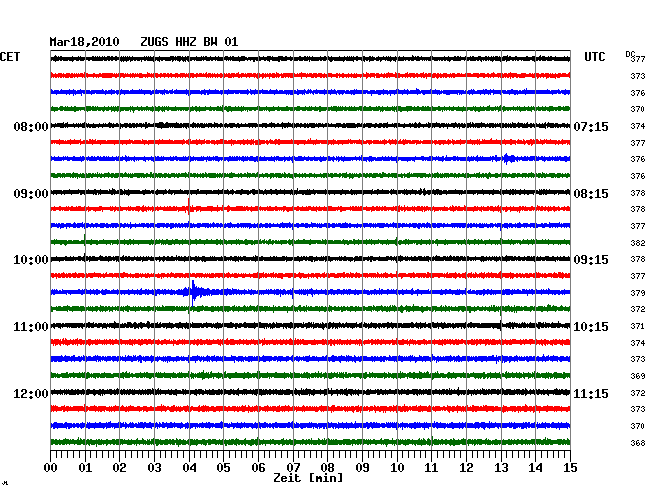Click DC value 372 beside the 11:15 label
The height and width of the screenshot is (494, 650).
638,393
